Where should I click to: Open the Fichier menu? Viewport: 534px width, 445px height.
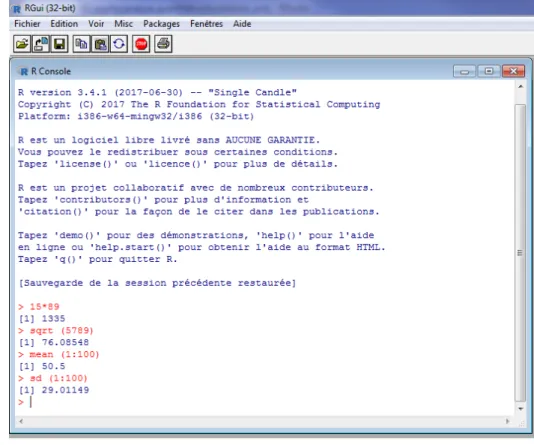(x=27, y=24)
